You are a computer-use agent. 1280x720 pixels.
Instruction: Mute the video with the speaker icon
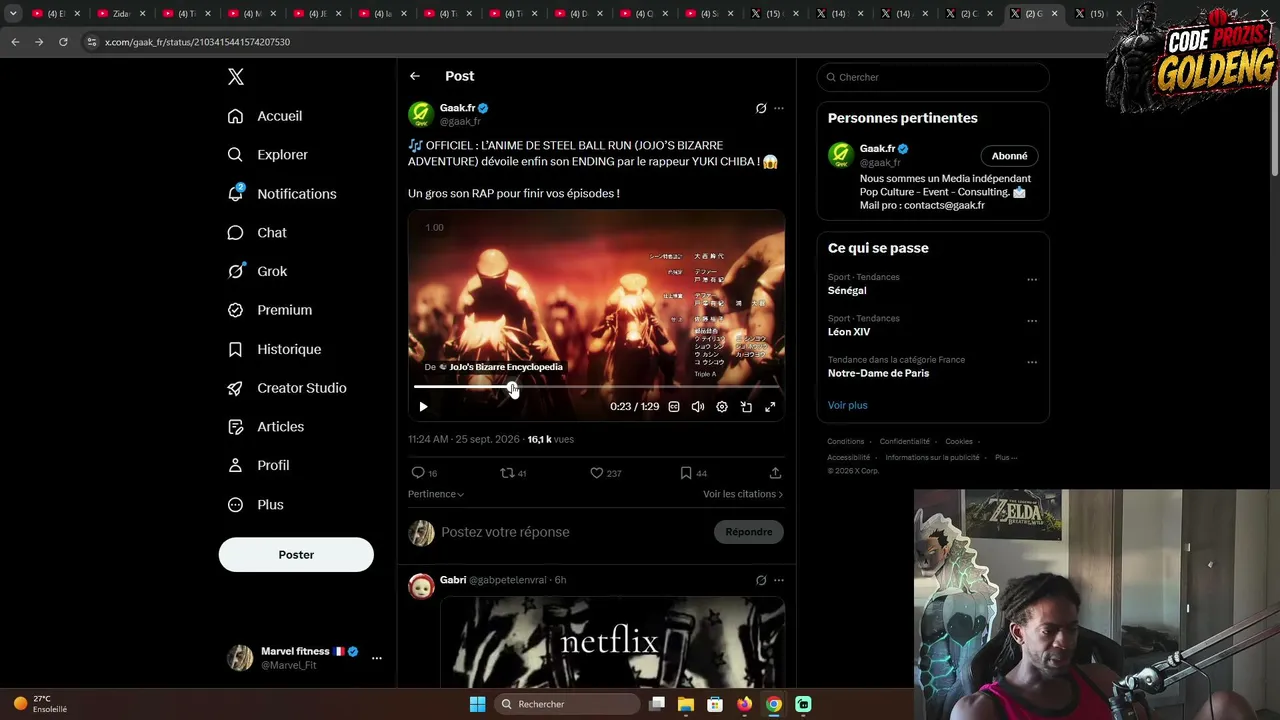(x=698, y=407)
